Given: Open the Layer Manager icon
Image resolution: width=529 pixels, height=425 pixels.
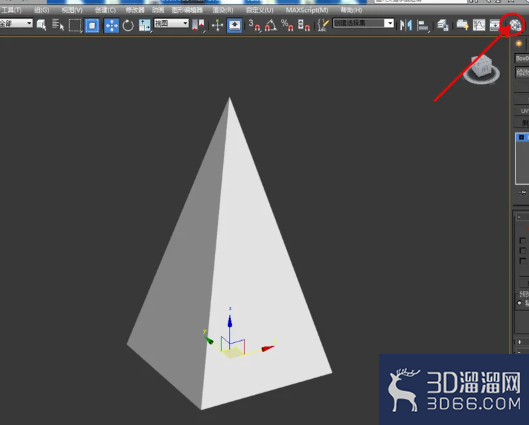Looking at the screenshot, I should coord(443,25).
